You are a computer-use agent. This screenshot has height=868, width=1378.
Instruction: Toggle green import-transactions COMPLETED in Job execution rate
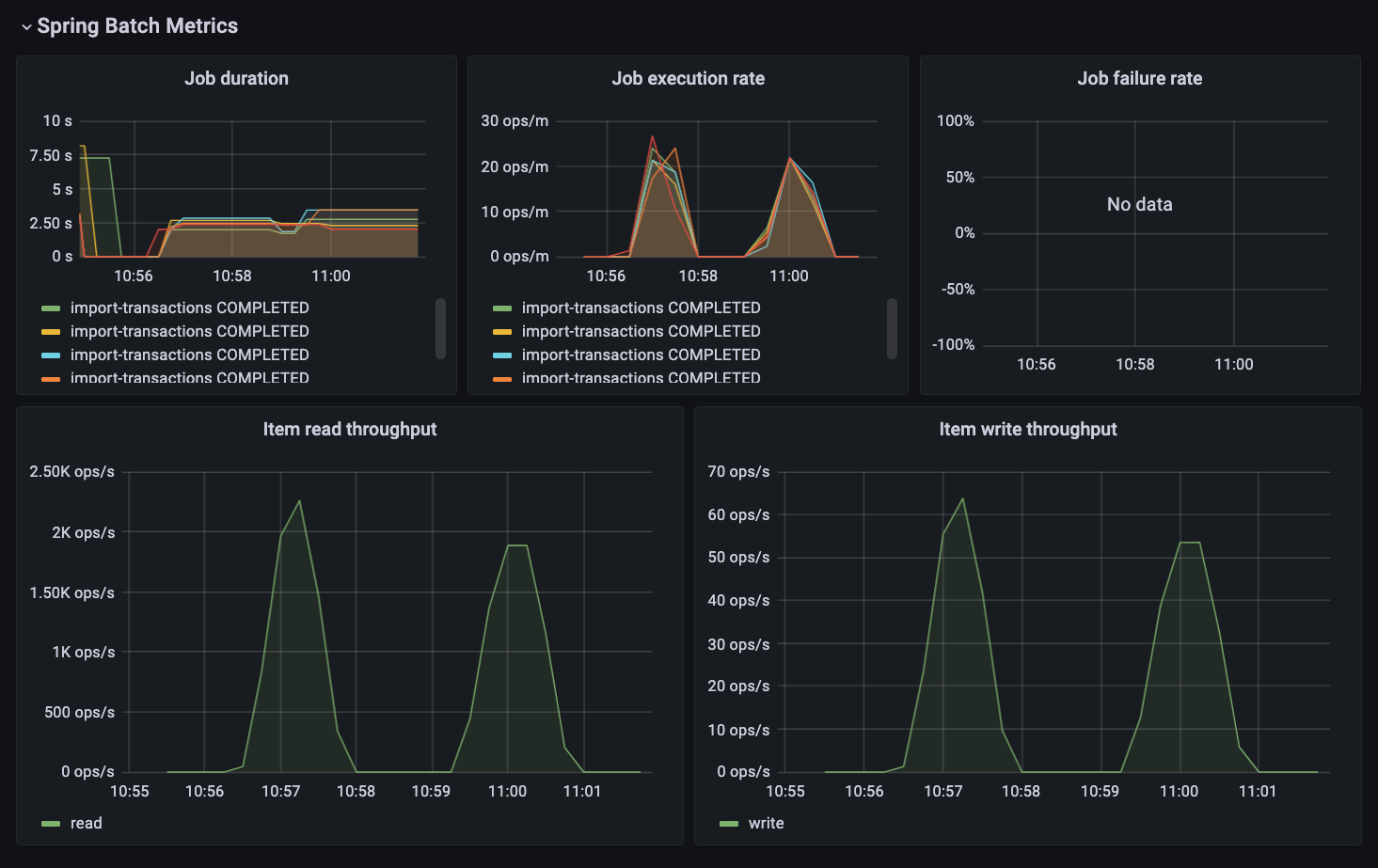coord(641,308)
